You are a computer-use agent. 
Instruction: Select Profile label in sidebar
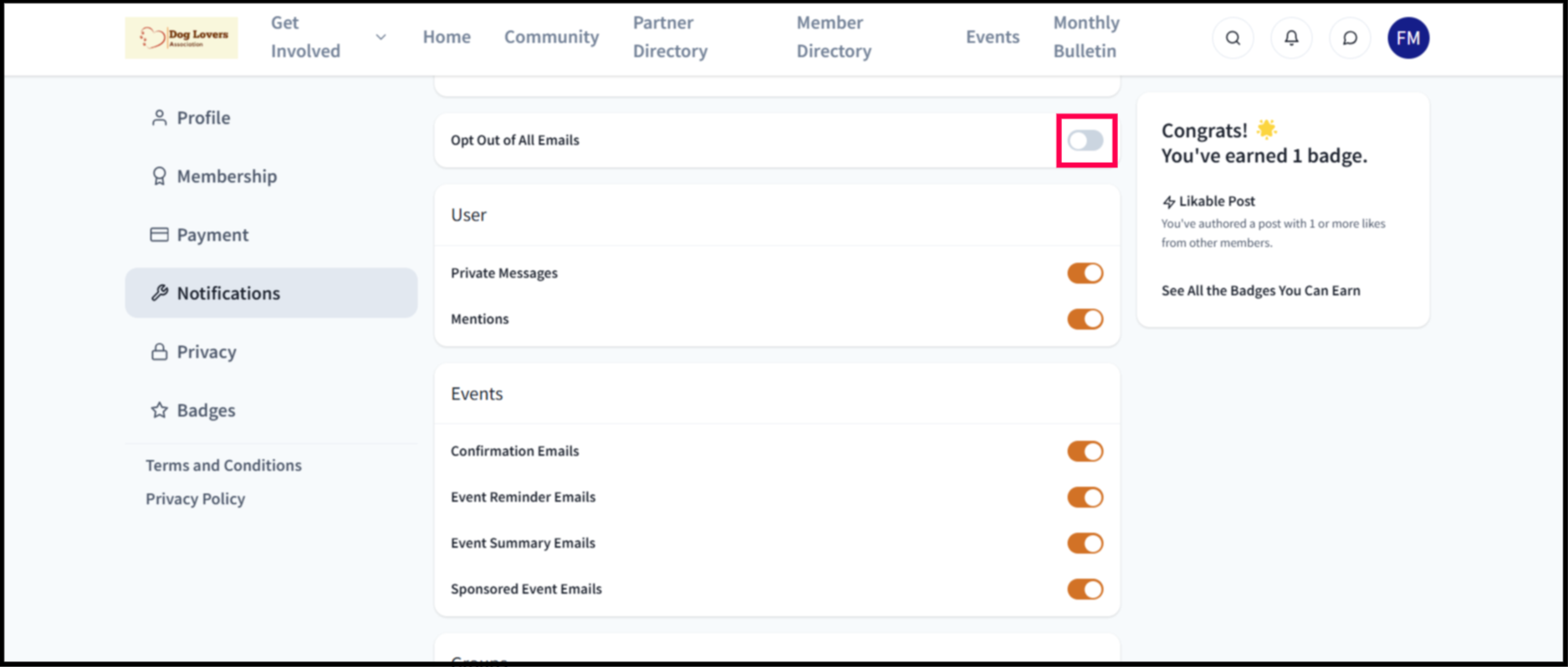203,118
